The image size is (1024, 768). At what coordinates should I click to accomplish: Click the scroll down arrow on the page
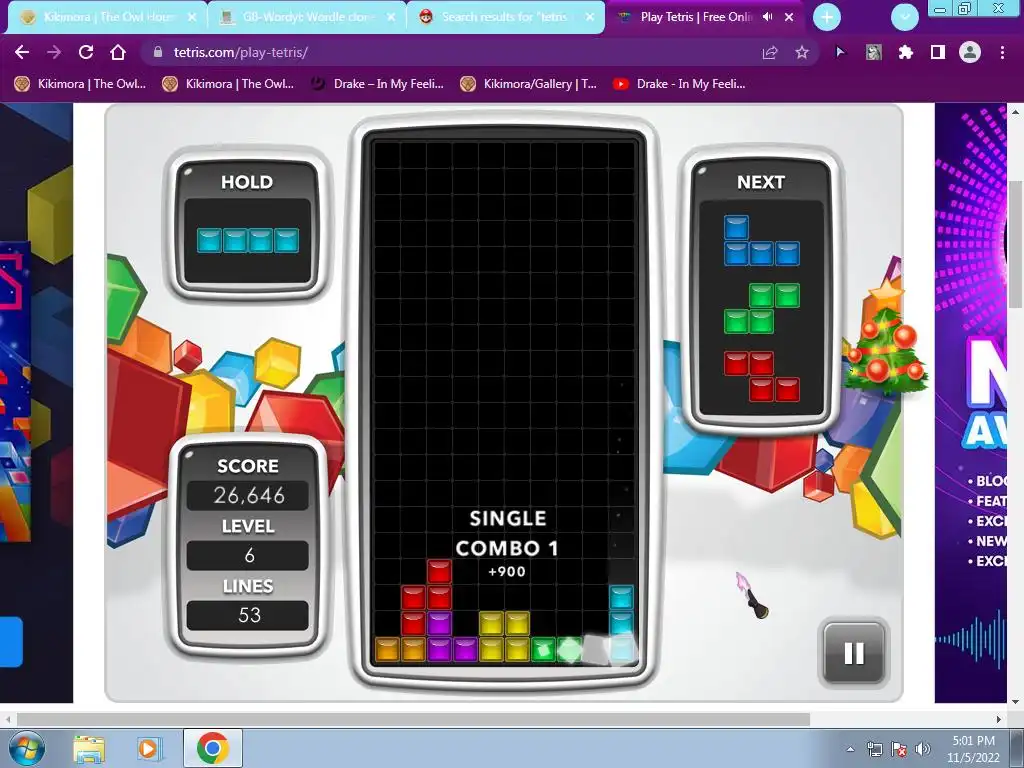pos(1016,702)
